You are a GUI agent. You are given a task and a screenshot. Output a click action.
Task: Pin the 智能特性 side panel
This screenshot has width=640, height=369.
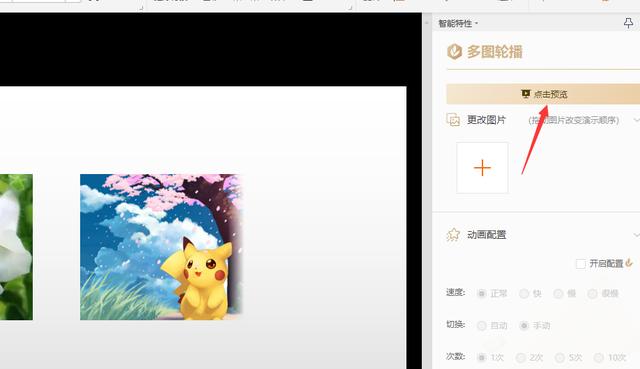(629, 23)
